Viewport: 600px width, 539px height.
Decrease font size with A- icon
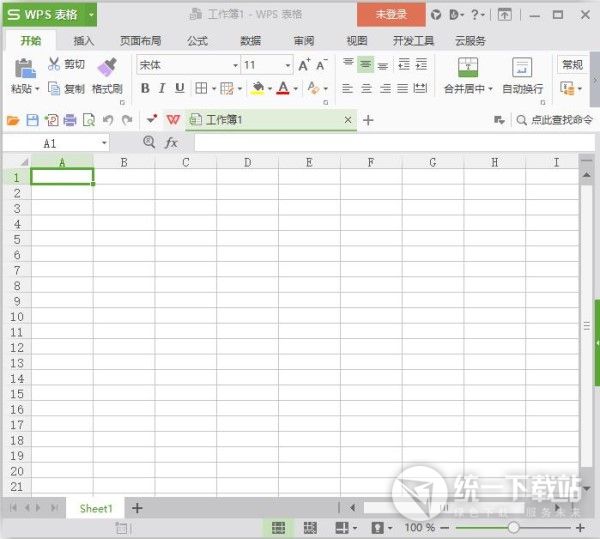click(322, 65)
